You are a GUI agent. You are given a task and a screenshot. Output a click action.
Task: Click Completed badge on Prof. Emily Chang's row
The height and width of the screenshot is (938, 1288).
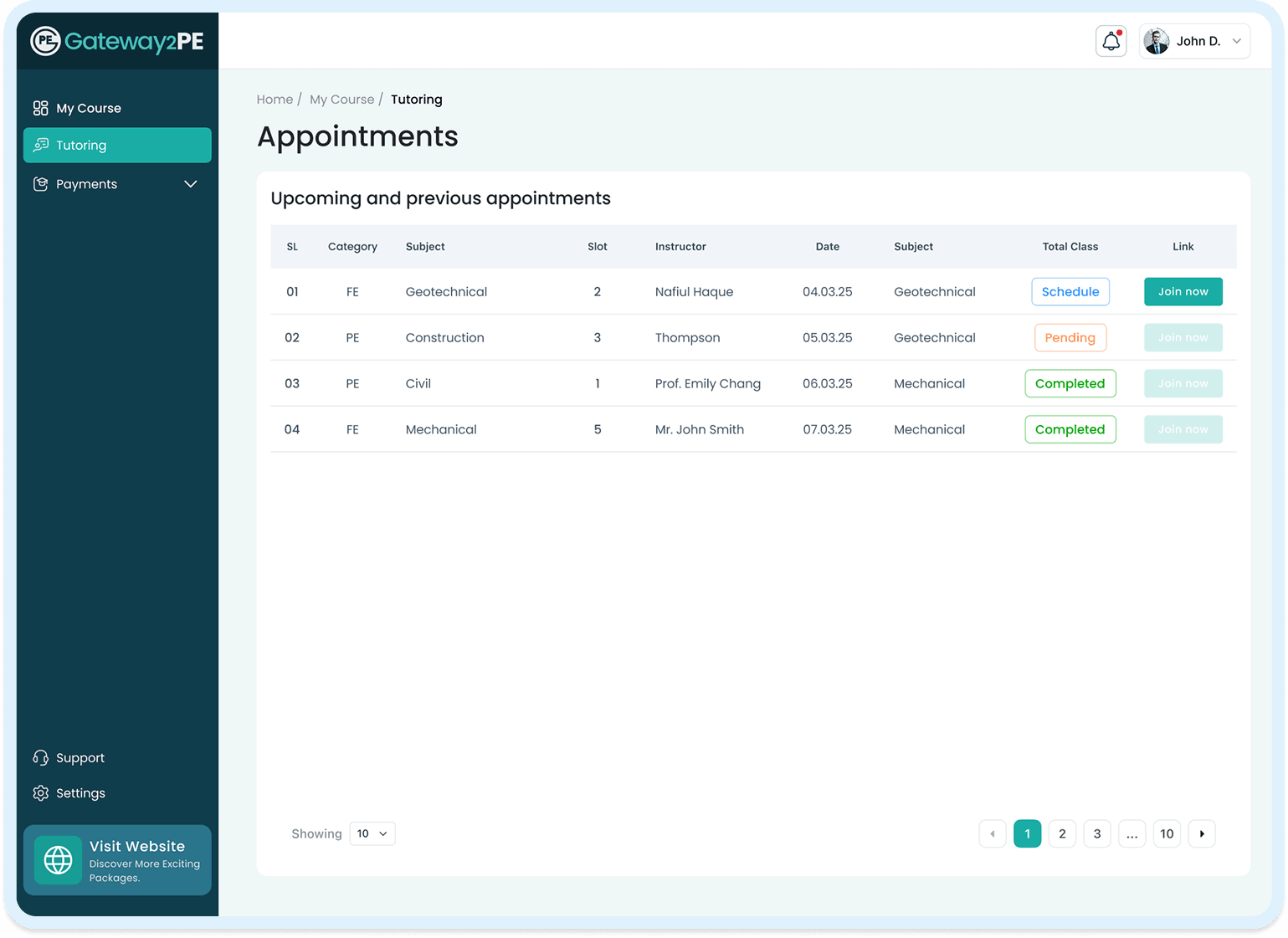click(x=1070, y=383)
